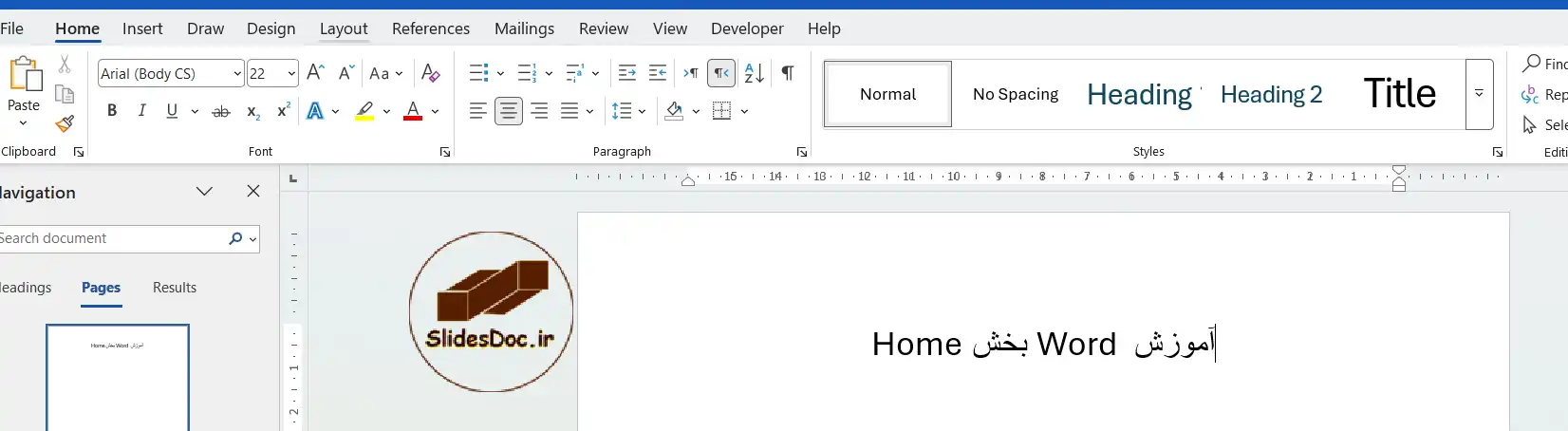This screenshot has width=1568, height=431.
Task: Open the File menu
Action: (12, 28)
